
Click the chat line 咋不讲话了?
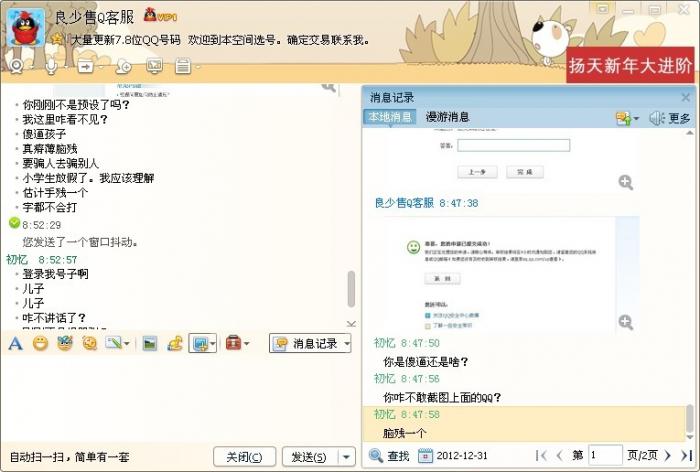click(x=54, y=318)
